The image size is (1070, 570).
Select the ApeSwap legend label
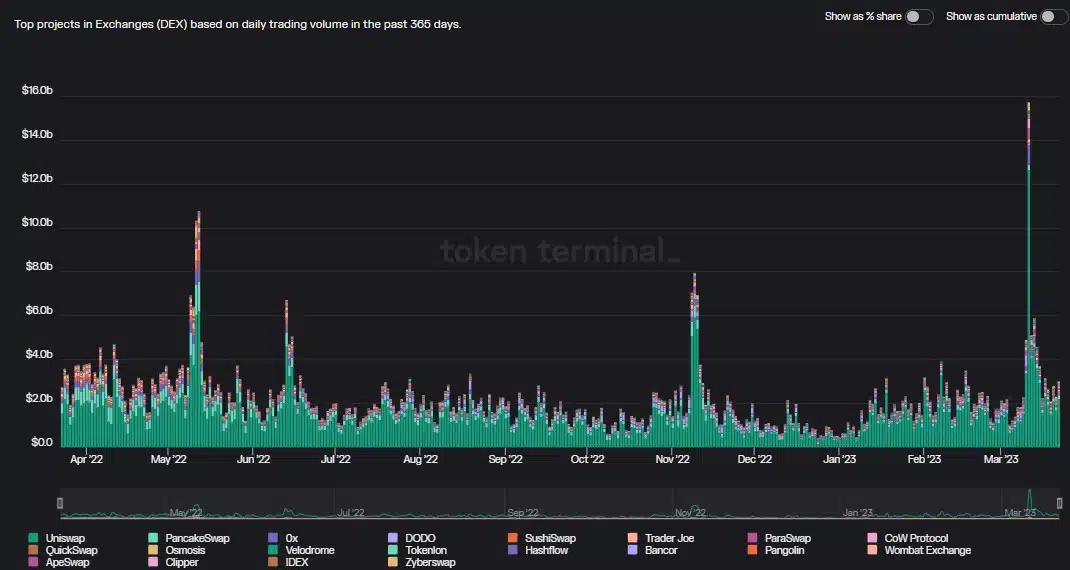[68, 562]
